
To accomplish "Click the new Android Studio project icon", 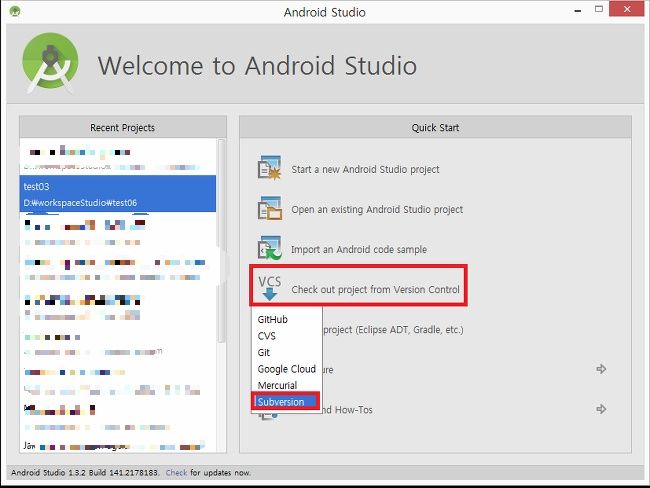I will [x=269, y=168].
